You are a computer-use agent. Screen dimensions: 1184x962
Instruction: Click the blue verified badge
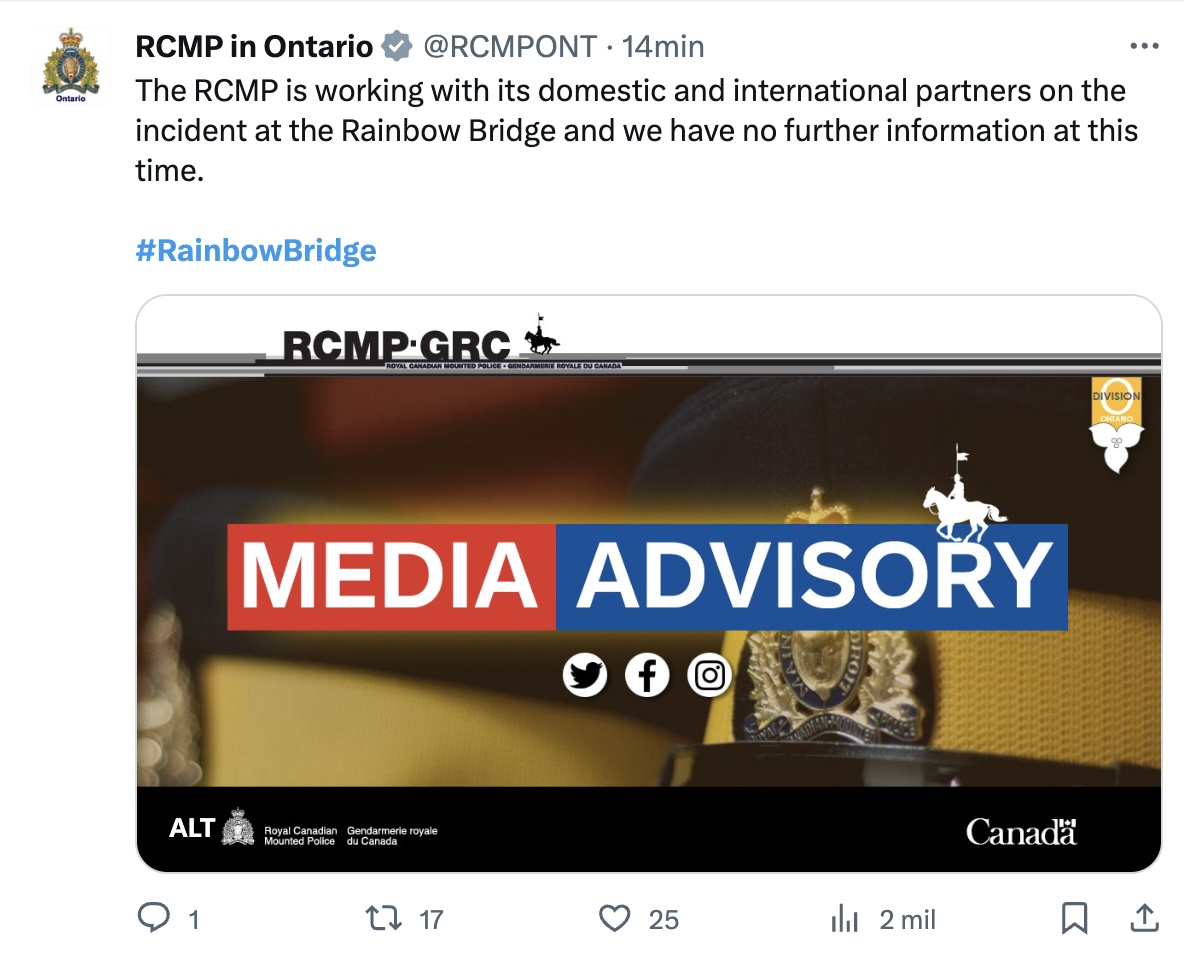pyautogui.click(x=398, y=46)
